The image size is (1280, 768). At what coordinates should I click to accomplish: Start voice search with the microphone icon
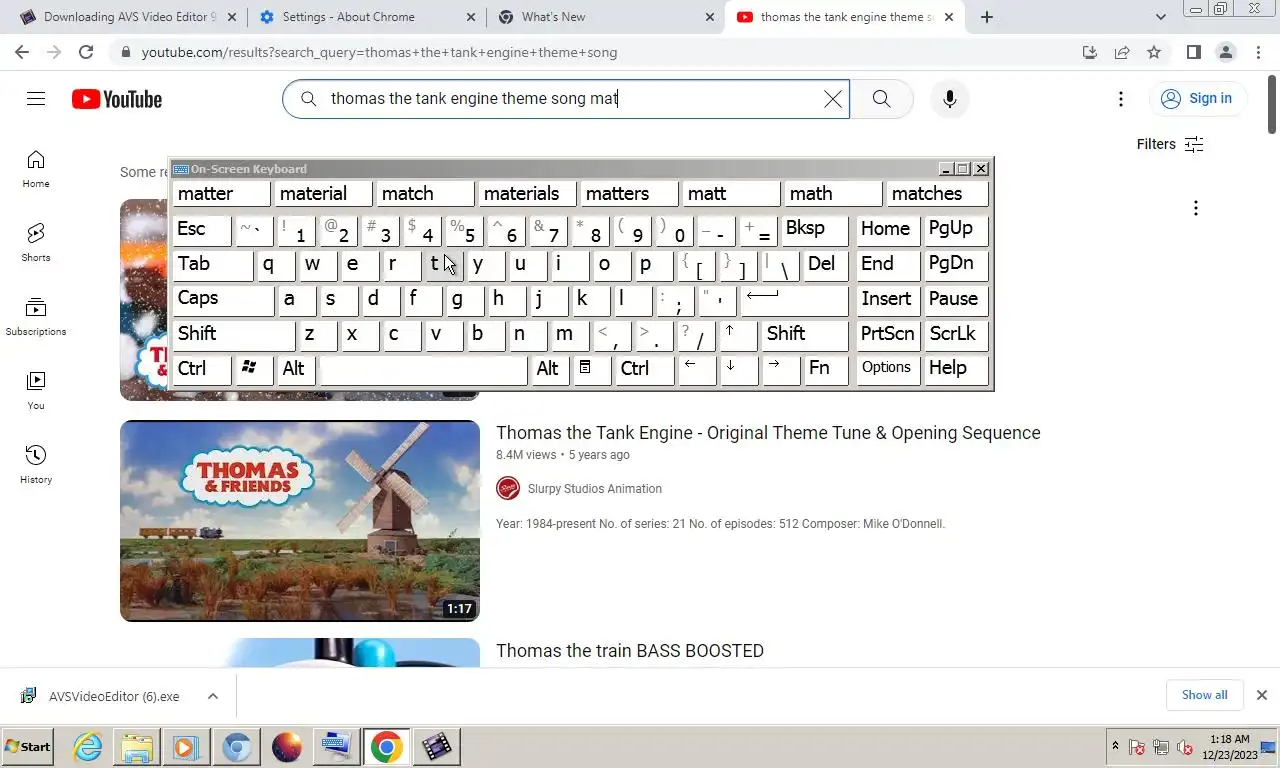[950, 99]
